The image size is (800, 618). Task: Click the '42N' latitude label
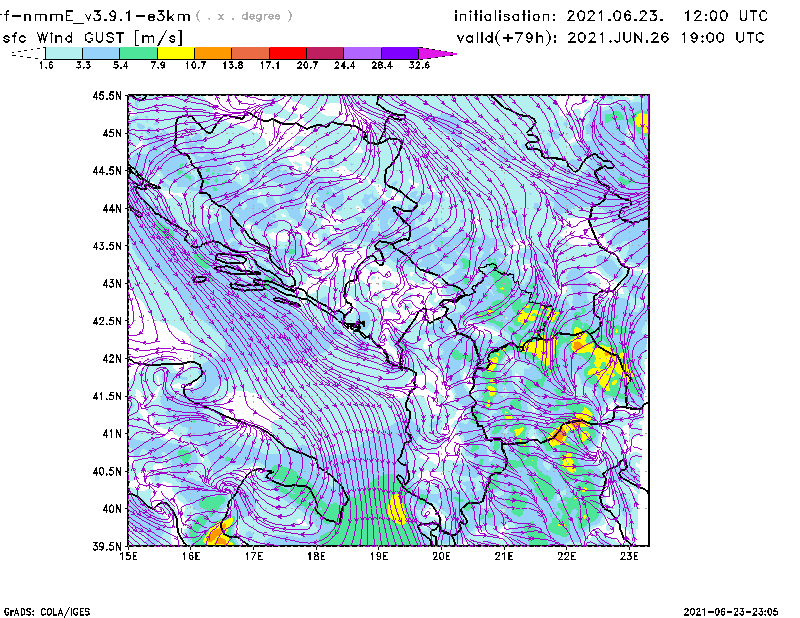pos(112,359)
